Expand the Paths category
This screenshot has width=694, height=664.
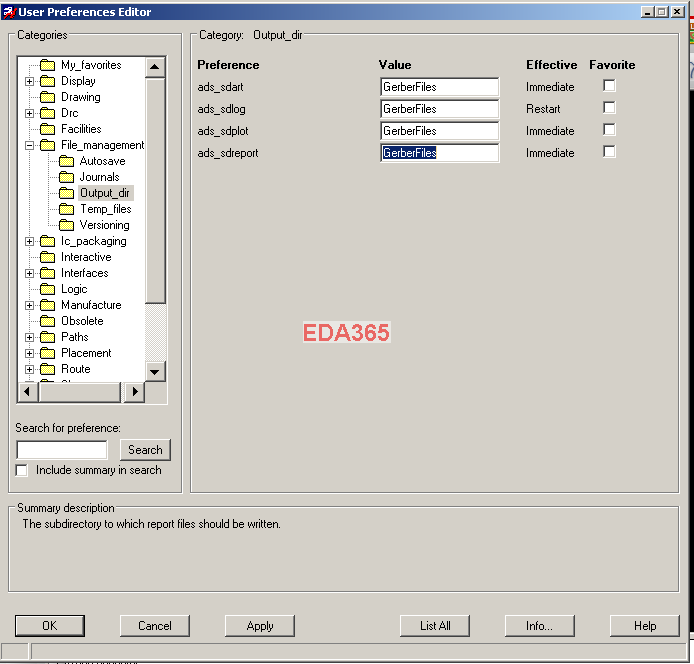[29, 337]
